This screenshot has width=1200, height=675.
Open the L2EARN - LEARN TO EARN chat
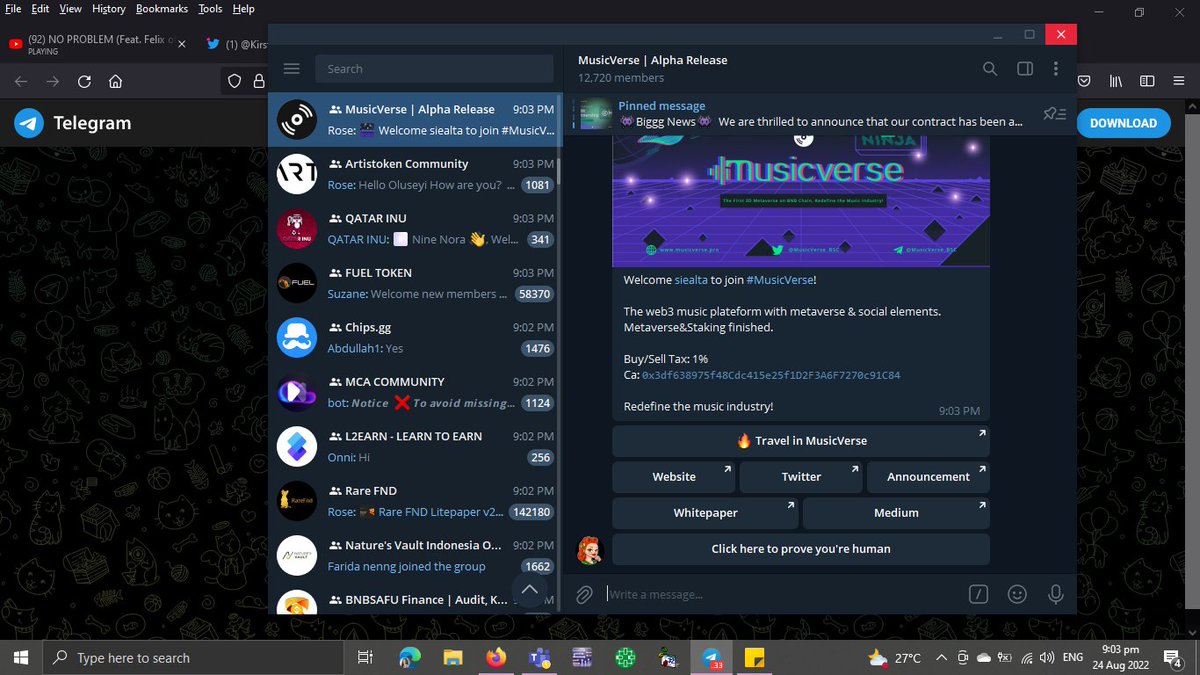415,447
